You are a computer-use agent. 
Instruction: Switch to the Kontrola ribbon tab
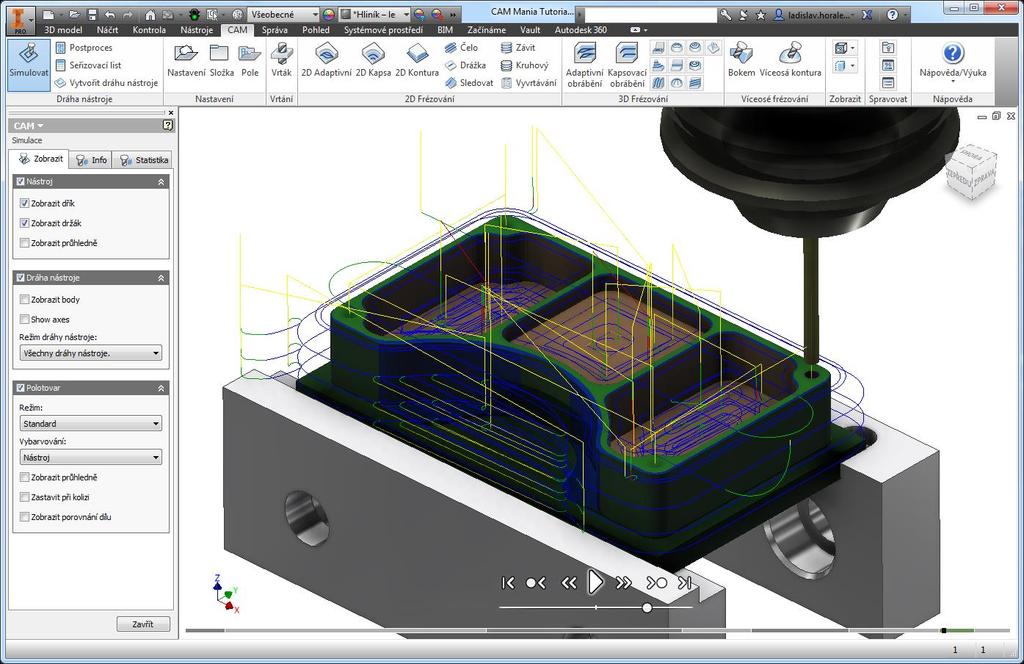pyautogui.click(x=149, y=30)
